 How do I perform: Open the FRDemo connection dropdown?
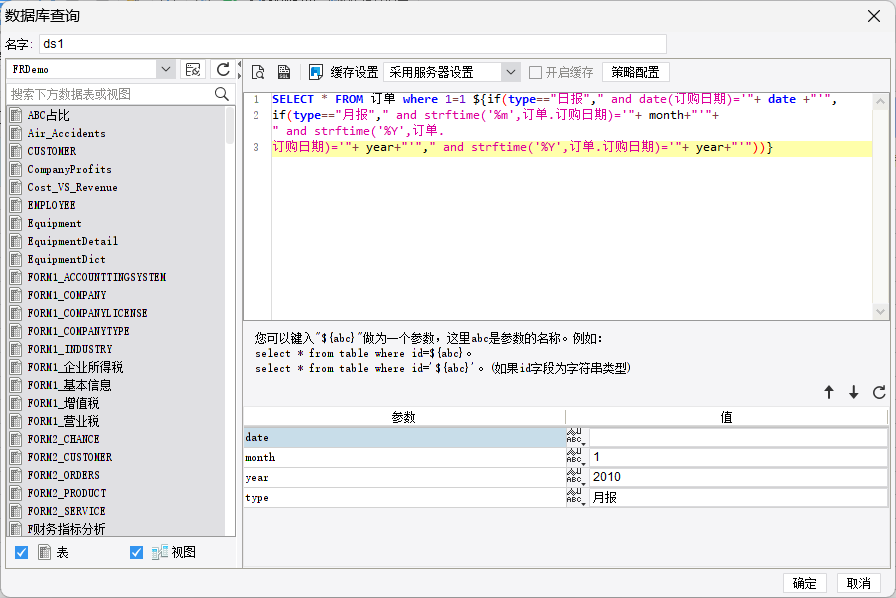(x=165, y=70)
